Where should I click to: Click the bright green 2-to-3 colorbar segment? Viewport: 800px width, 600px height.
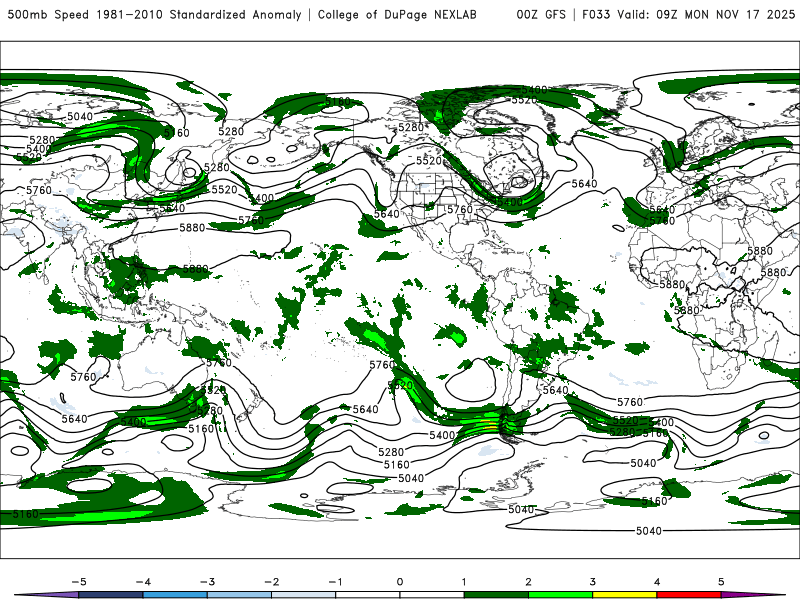pos(561,595)
